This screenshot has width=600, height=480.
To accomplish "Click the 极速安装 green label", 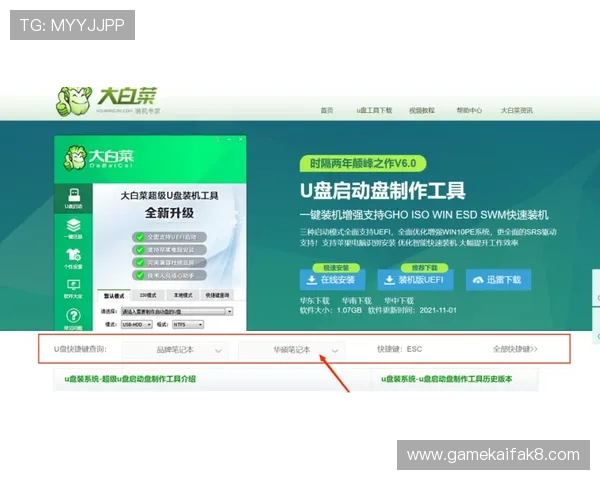I will pyautogui.click(x=336, y=268).
